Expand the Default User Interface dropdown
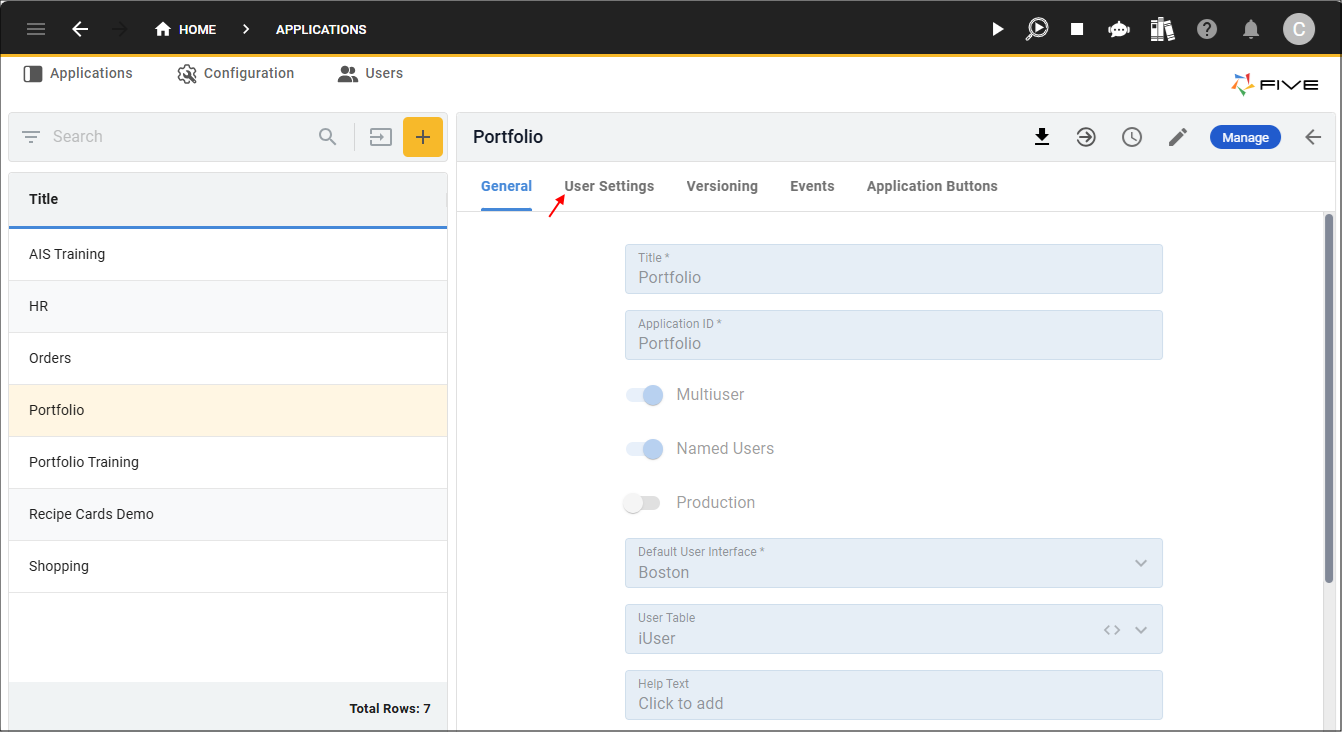1342x732 pixels. pyautogui.click(x=1141, y=563)
